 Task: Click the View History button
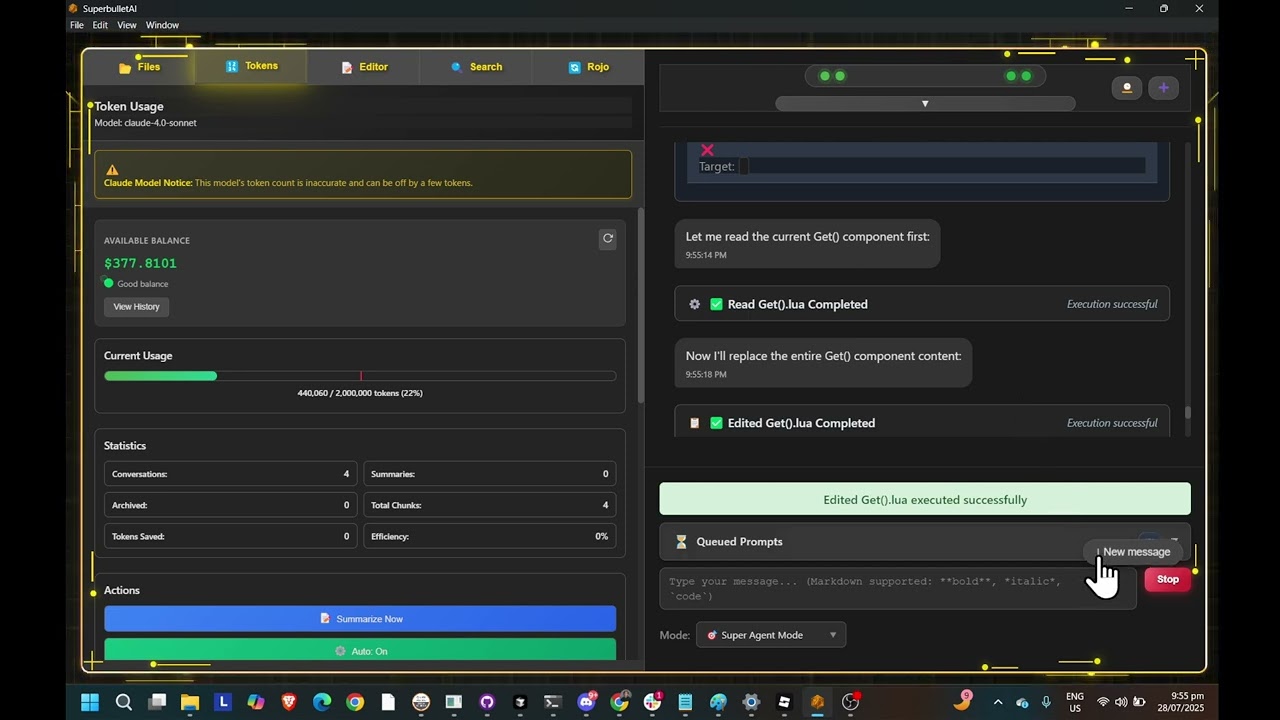click(x=136, y=307)
